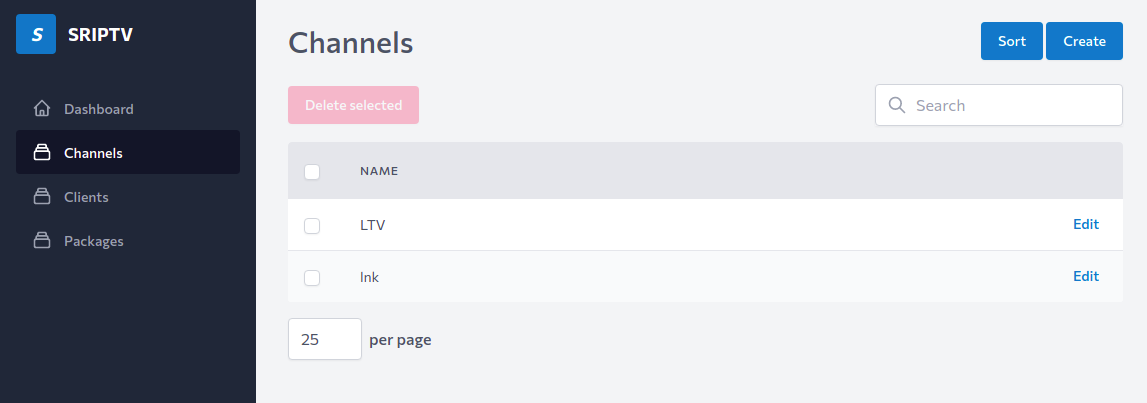Open Dashboard from the sidebar menu
The image size is (1147, 403).
pos(98,109)
